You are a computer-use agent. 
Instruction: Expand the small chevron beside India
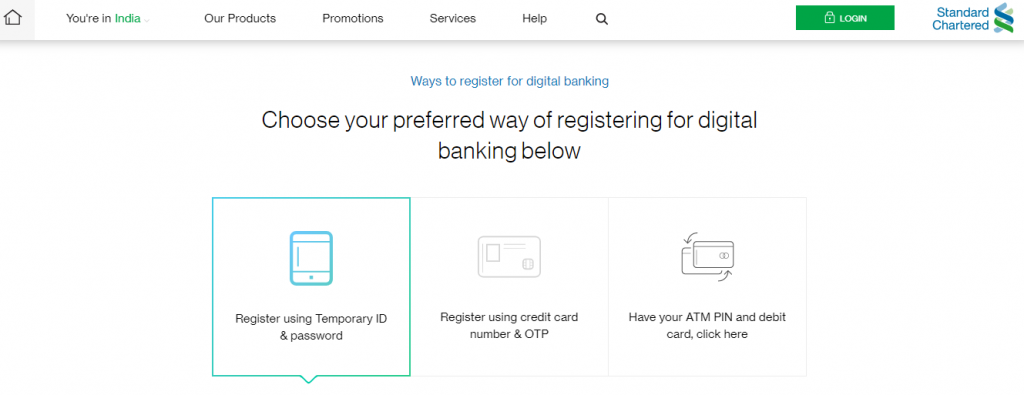pos(147,20)
